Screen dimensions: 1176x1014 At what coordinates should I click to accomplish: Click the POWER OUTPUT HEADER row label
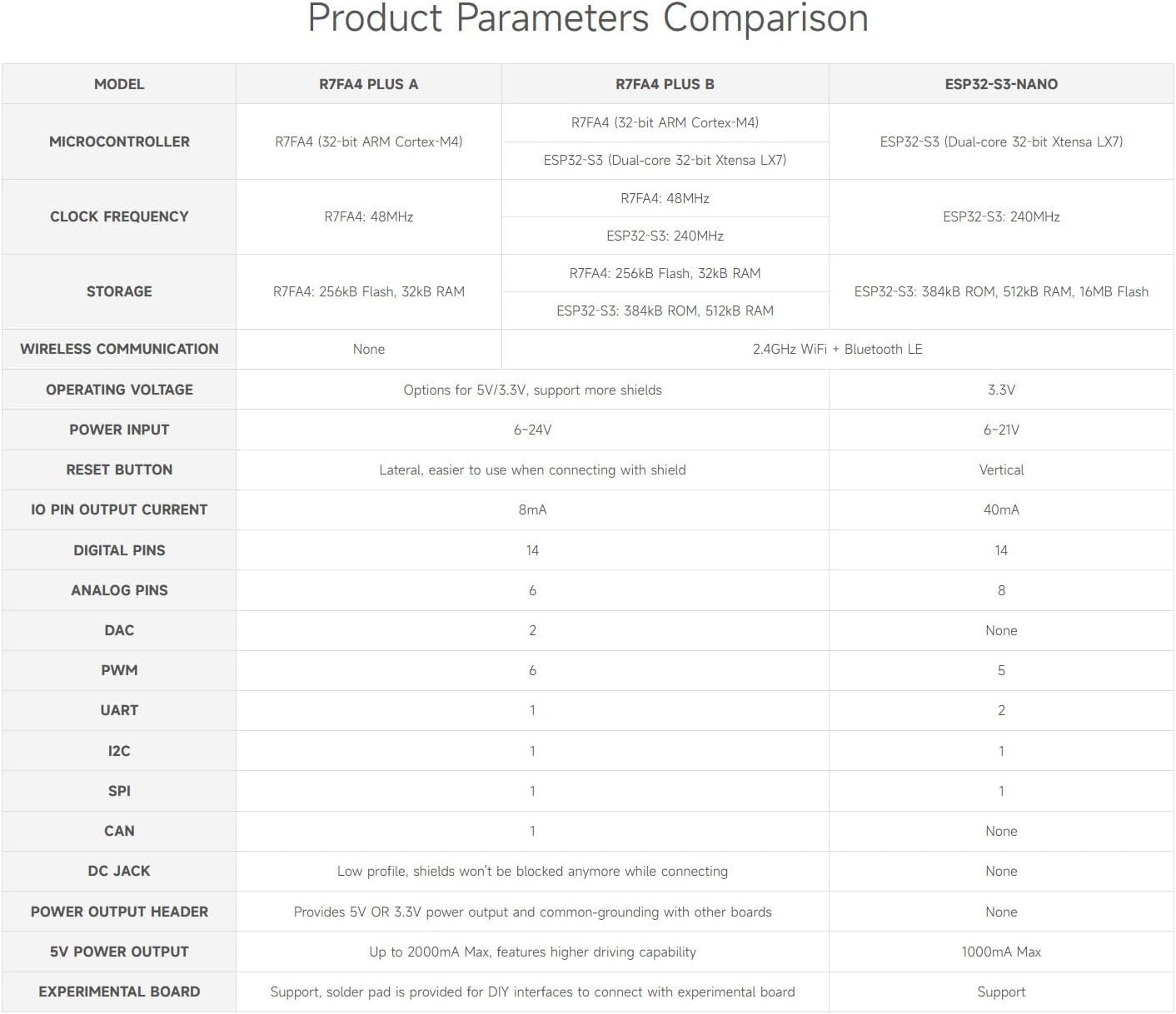[x=119, y=912]
